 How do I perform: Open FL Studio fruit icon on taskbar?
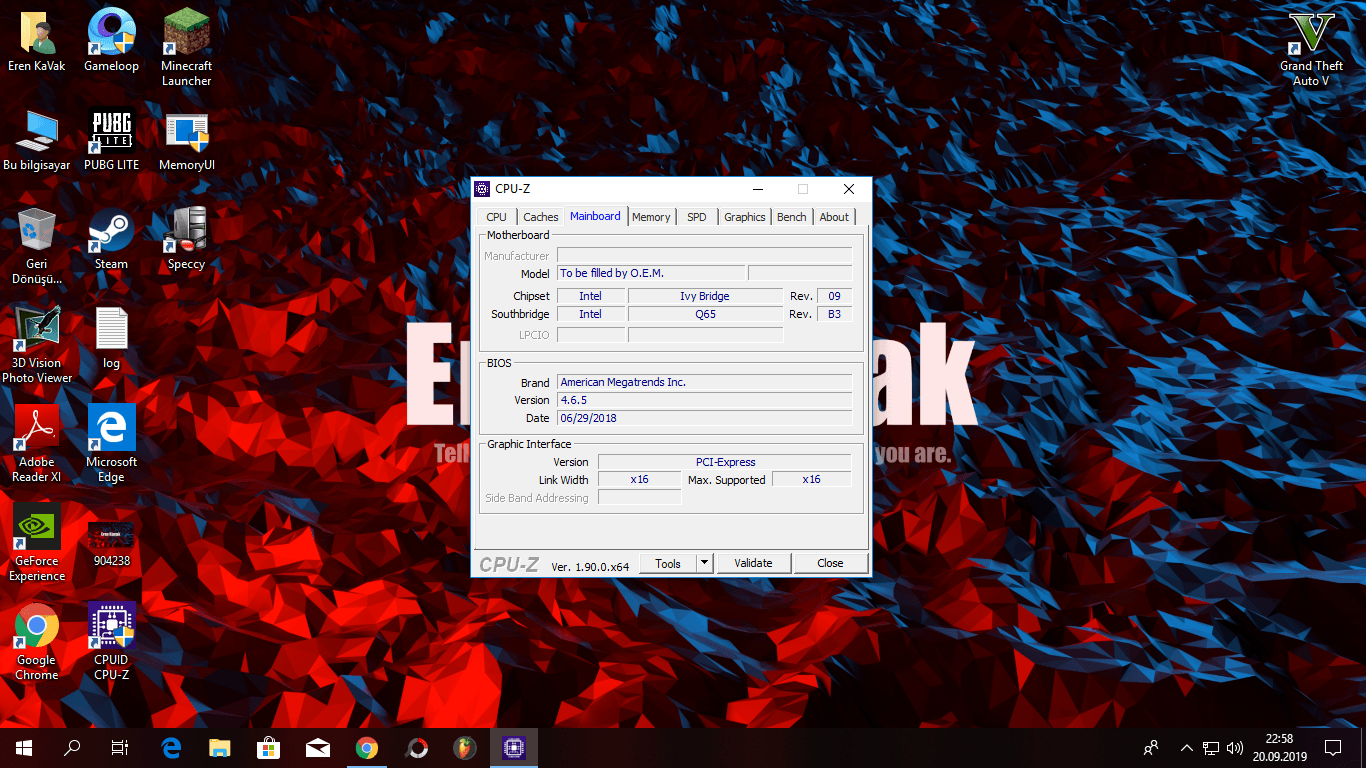point(465,747)
